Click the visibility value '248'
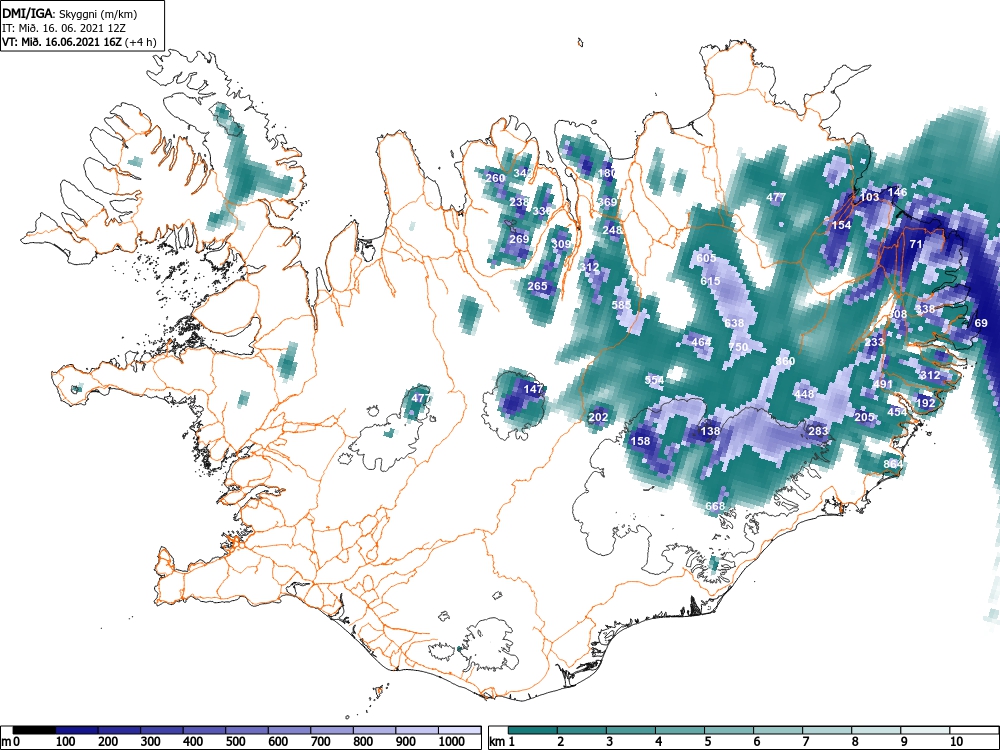Viewport: 1000px width, 750px height. pyautogui.click(x=612, y=230)
